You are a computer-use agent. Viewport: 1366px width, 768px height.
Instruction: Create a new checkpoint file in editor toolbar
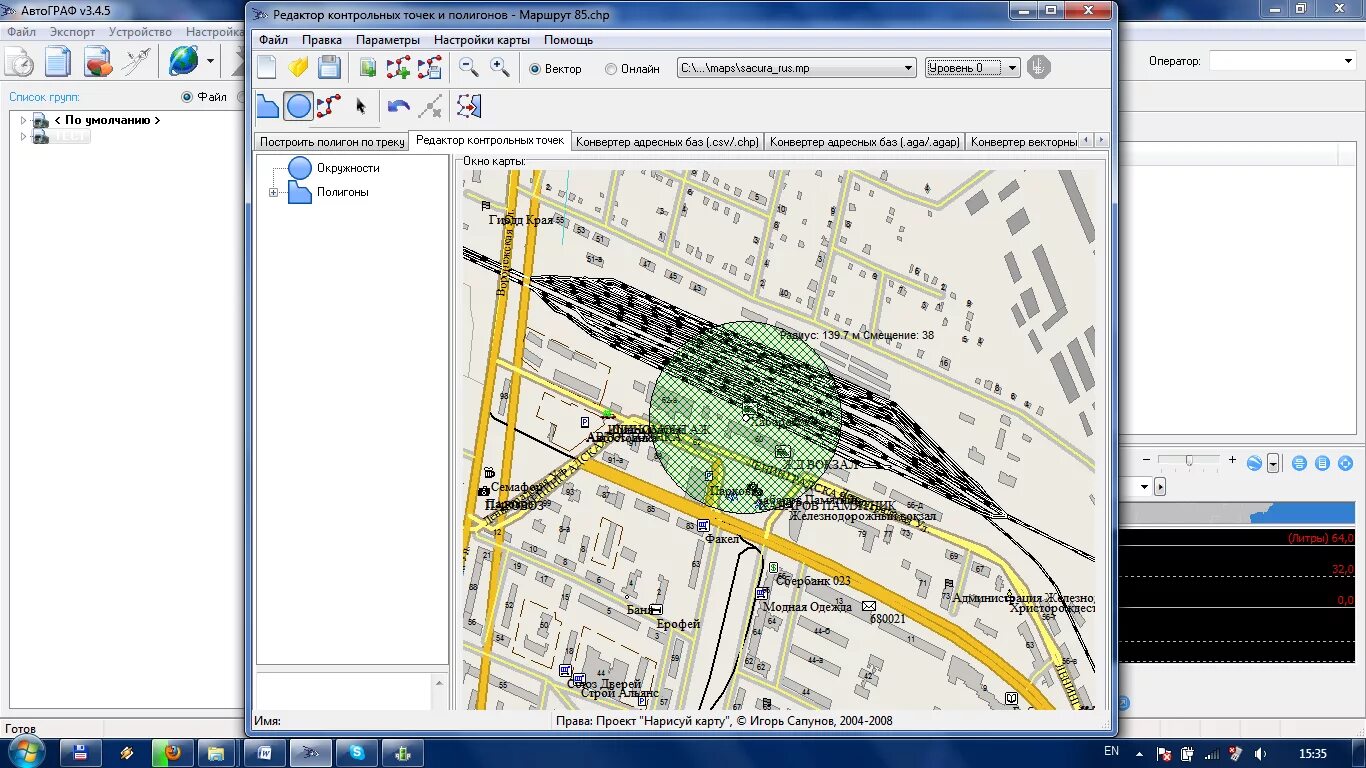[267, 68]
